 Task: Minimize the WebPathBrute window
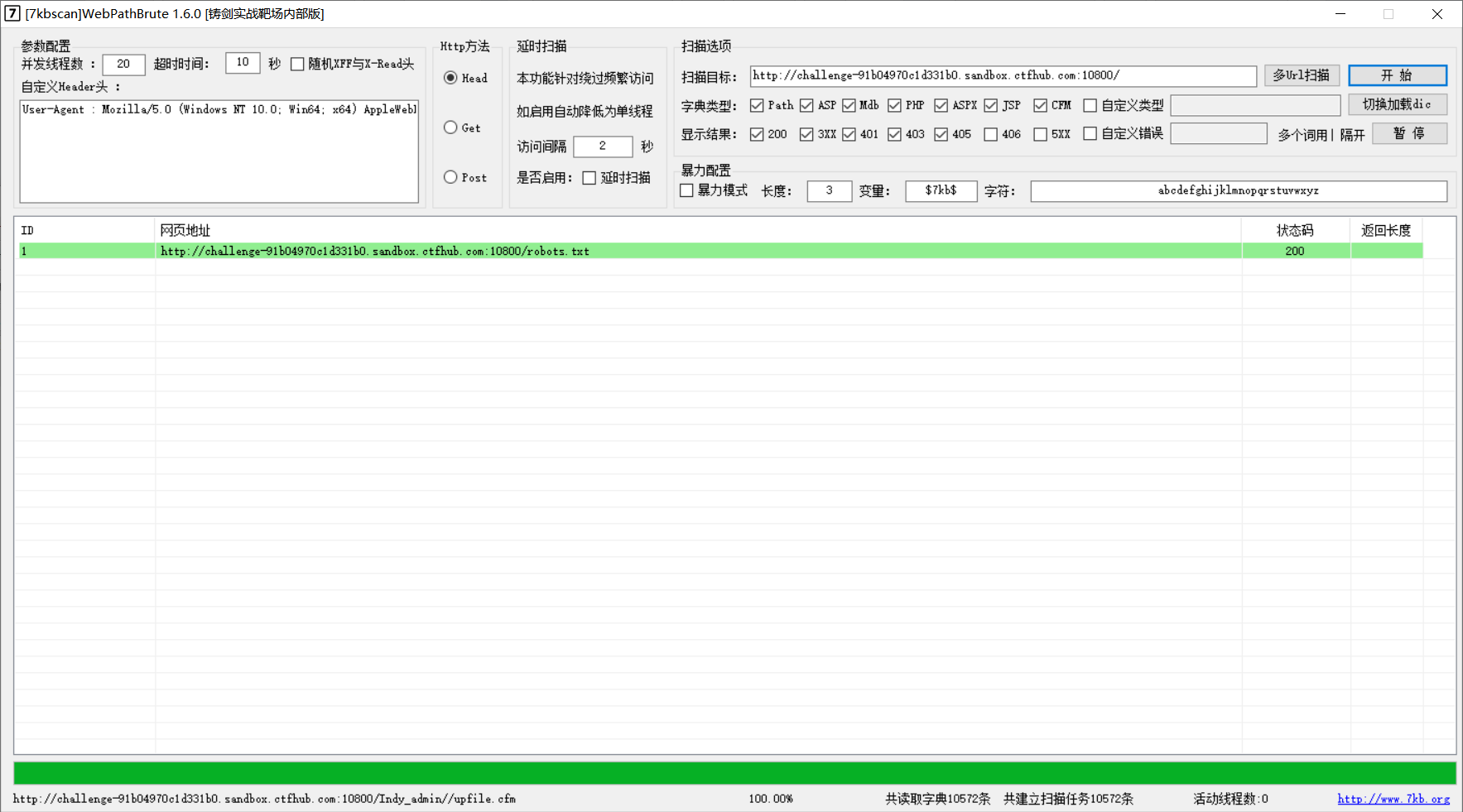pyautogui.click(x=1340, y=14)
